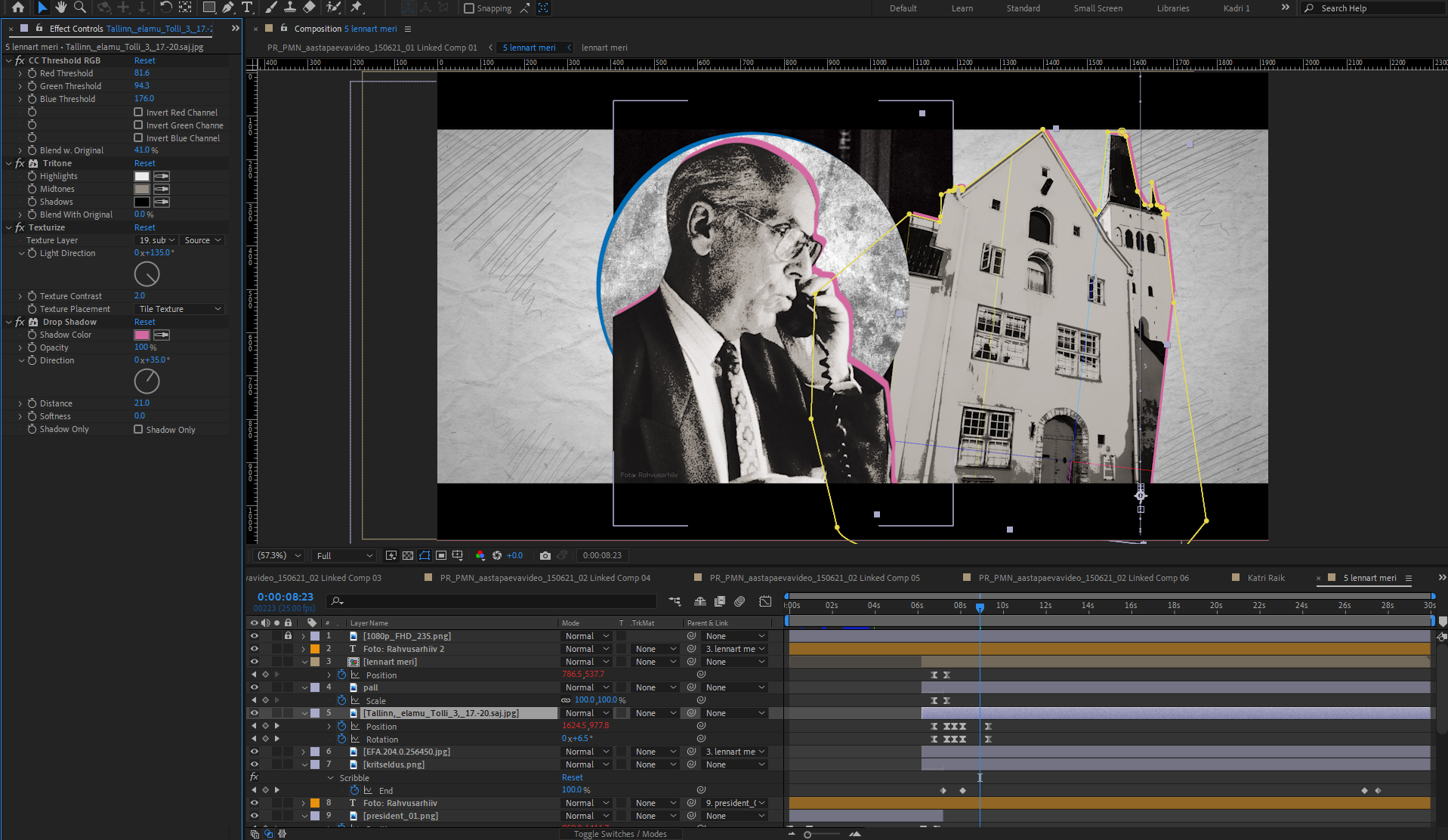Toggle the transparency grid icon
Image resolution: width=1448 pixels, height=840 pixels.
[408, 556]
